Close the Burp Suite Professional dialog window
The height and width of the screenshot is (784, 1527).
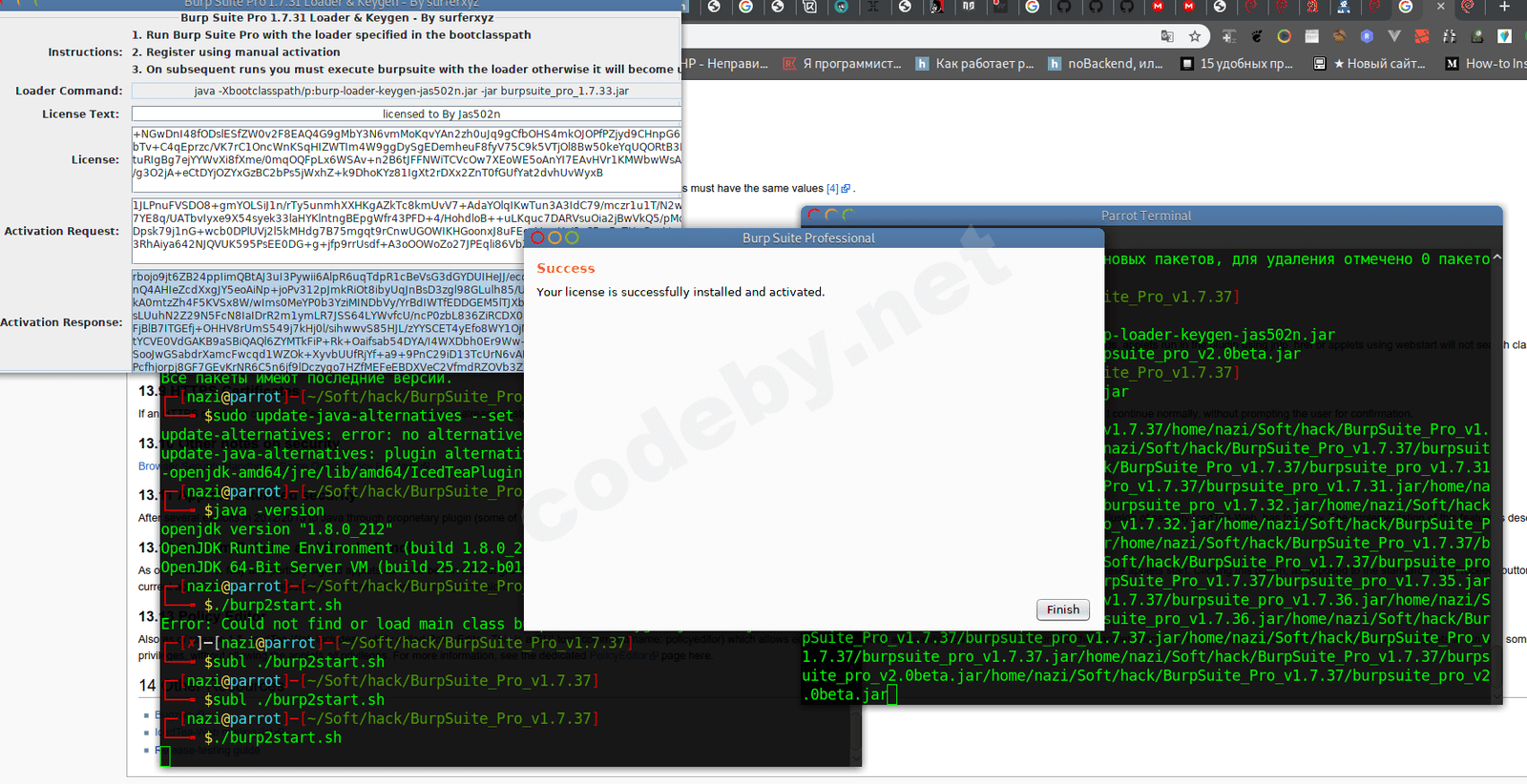[x=537, y=237]
